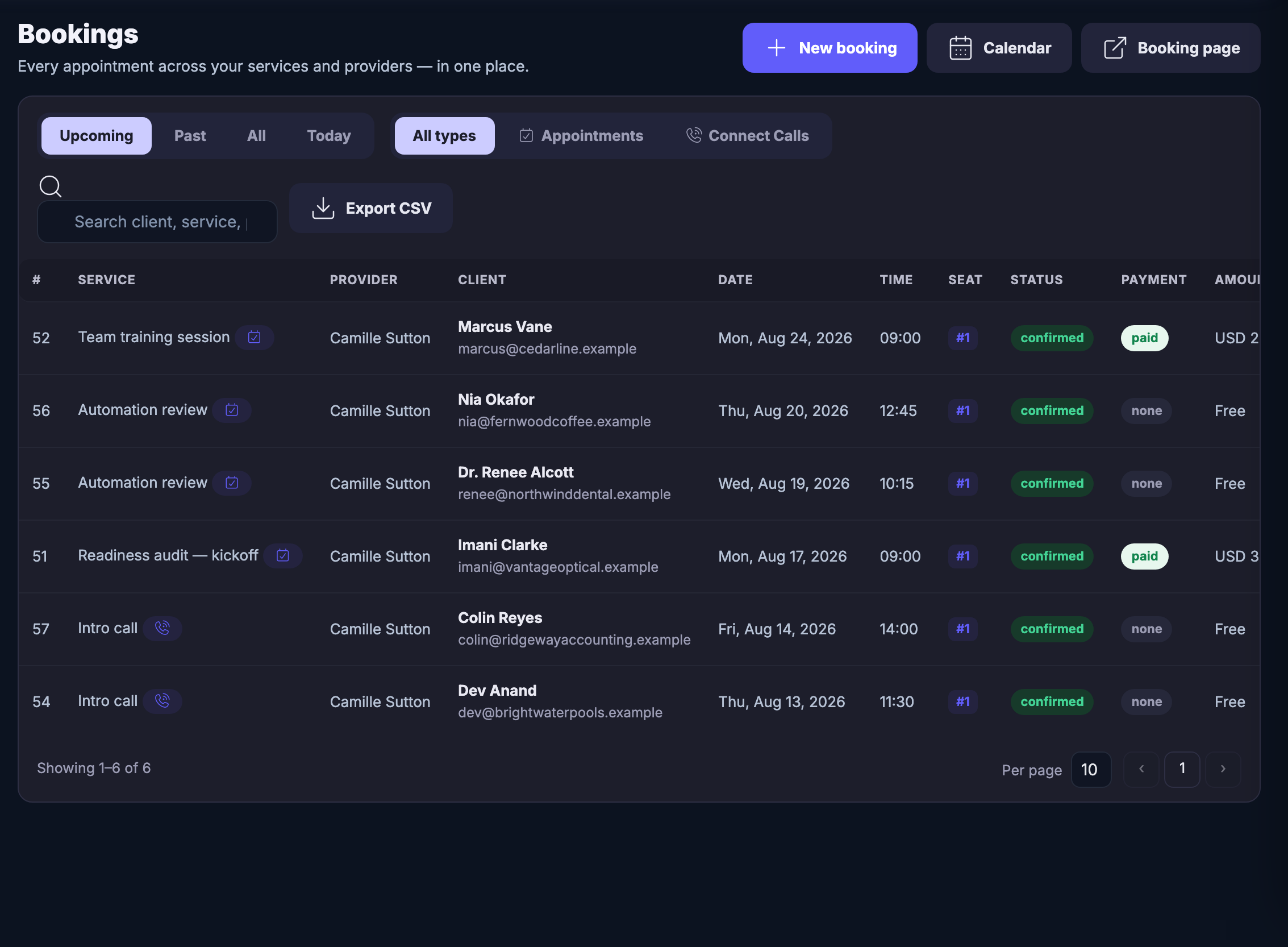Click the previous page chevron
This screenshot has width=1288, height=947.
click(1141, 769)
